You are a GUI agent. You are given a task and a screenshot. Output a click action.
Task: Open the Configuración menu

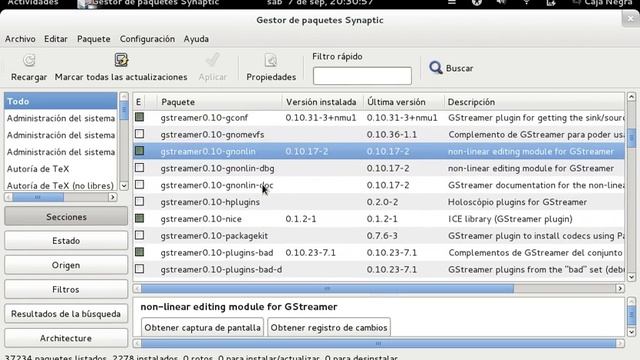[x=147, y=39]
